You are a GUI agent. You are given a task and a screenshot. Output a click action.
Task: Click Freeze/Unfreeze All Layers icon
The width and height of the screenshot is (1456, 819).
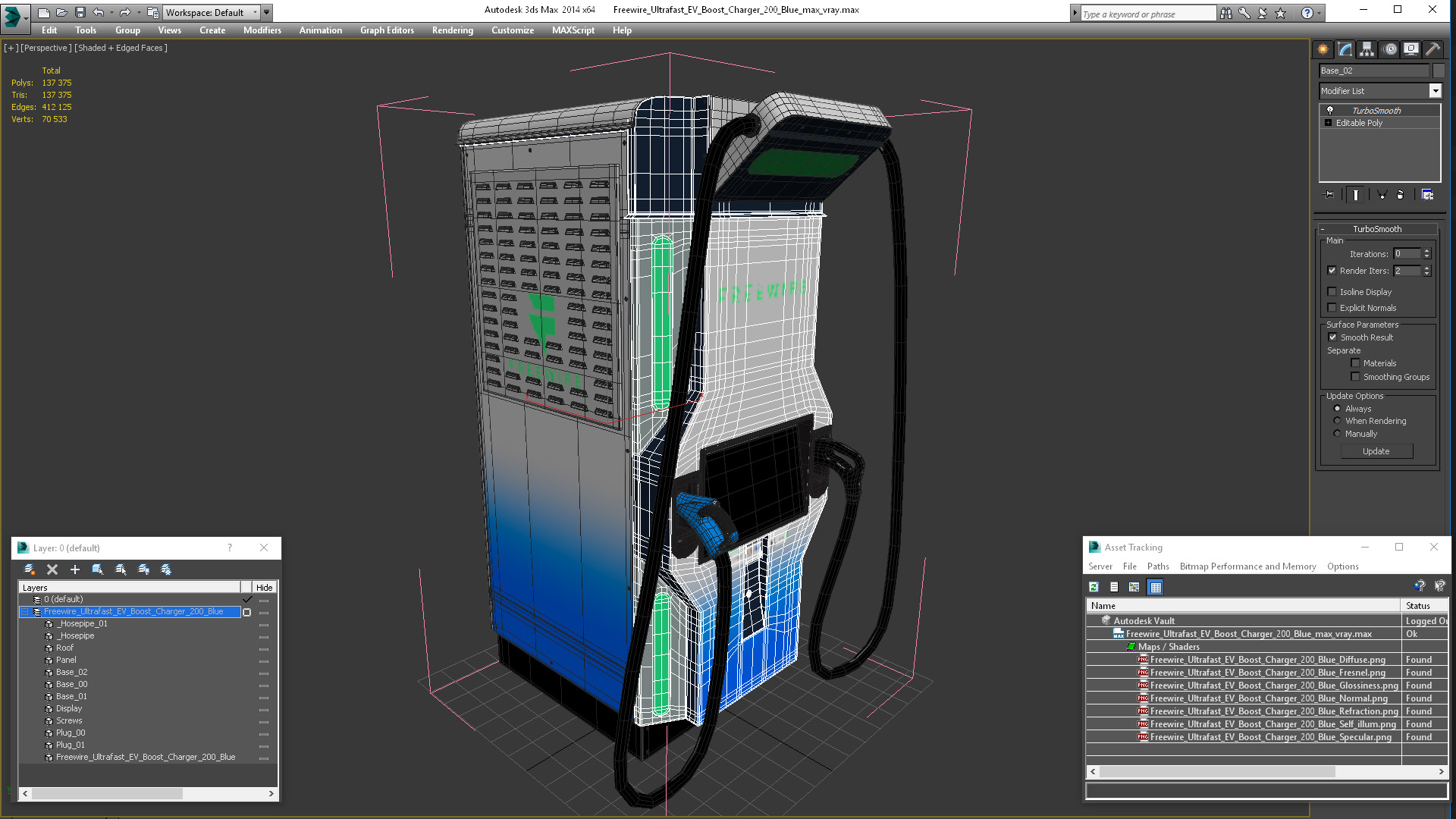[166, 570]
